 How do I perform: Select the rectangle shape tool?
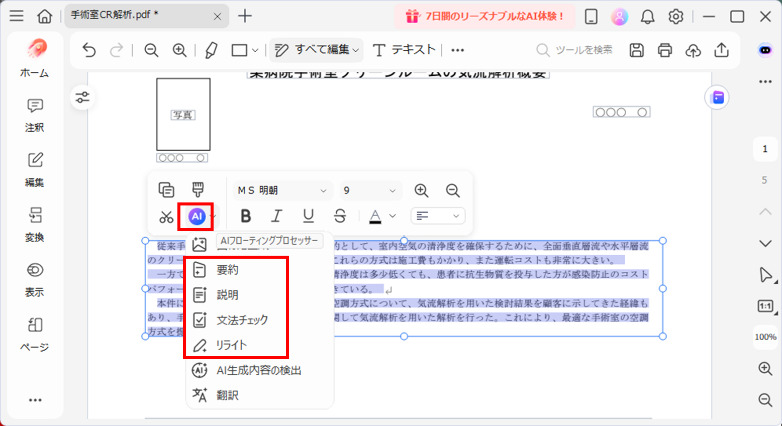pos(239,50)
